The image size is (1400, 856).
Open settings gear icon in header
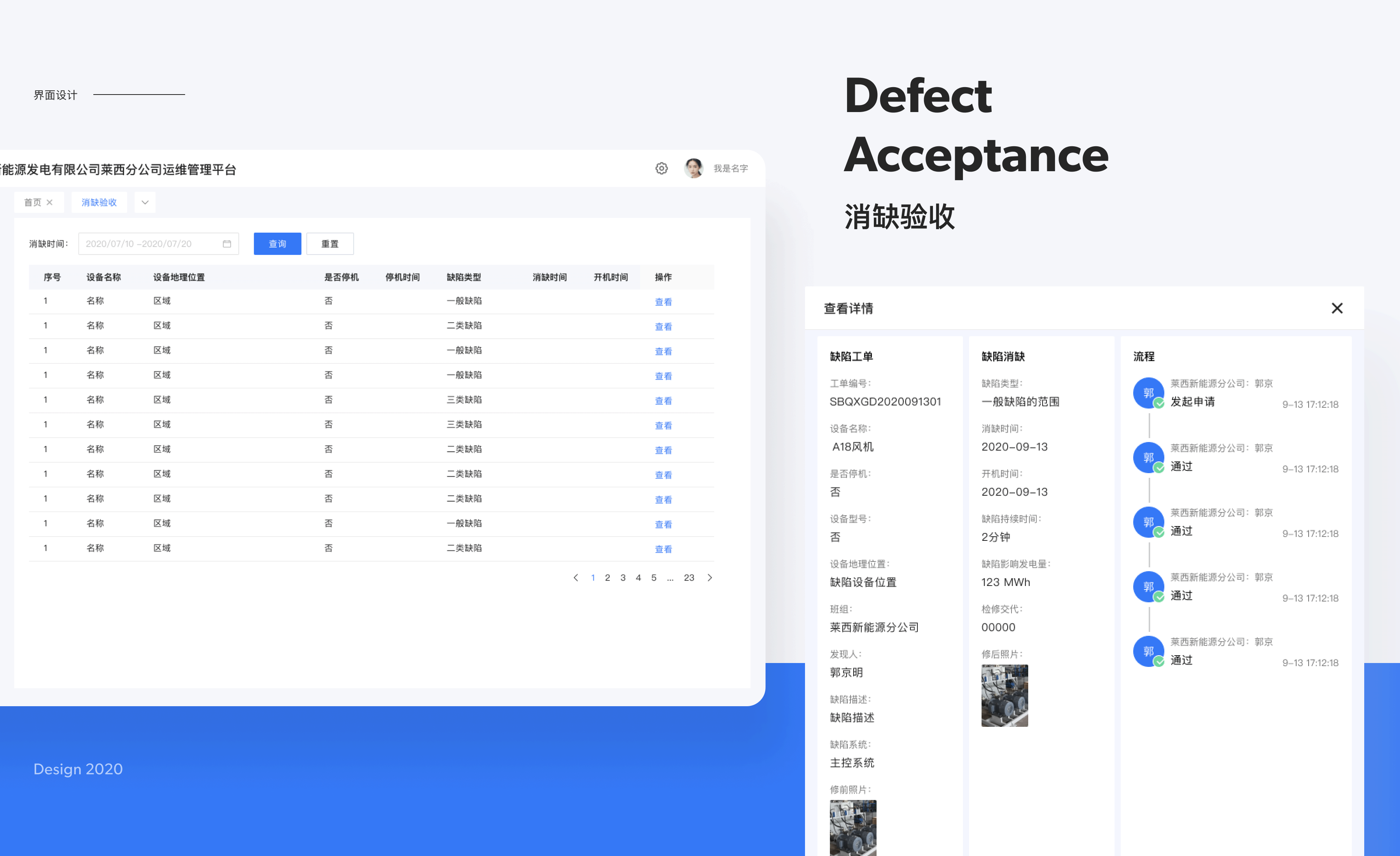pyautogui.click(x=661, y=168)
